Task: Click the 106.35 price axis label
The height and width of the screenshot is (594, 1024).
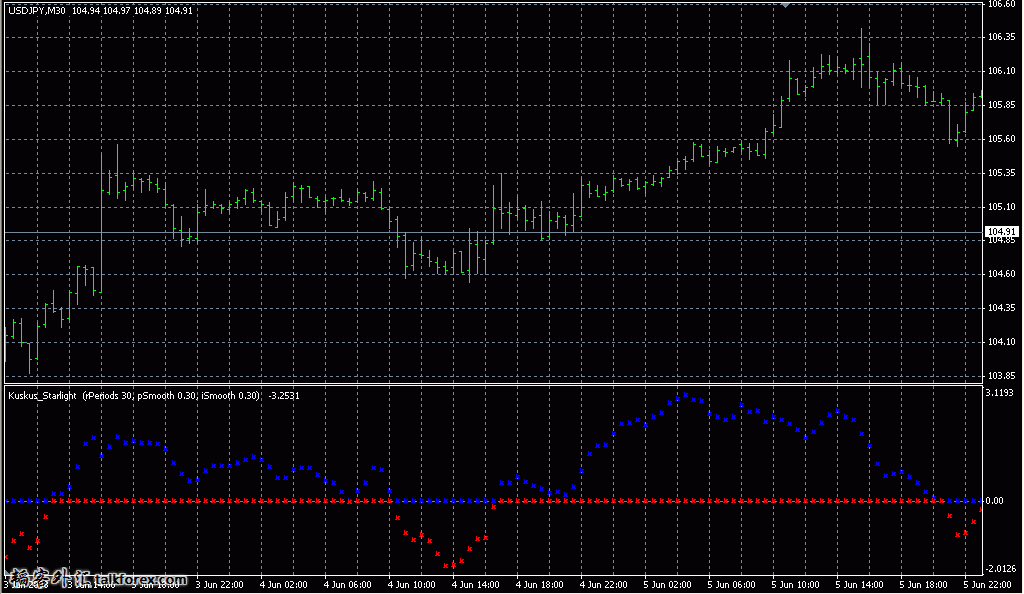Action: pos(1001,37)
